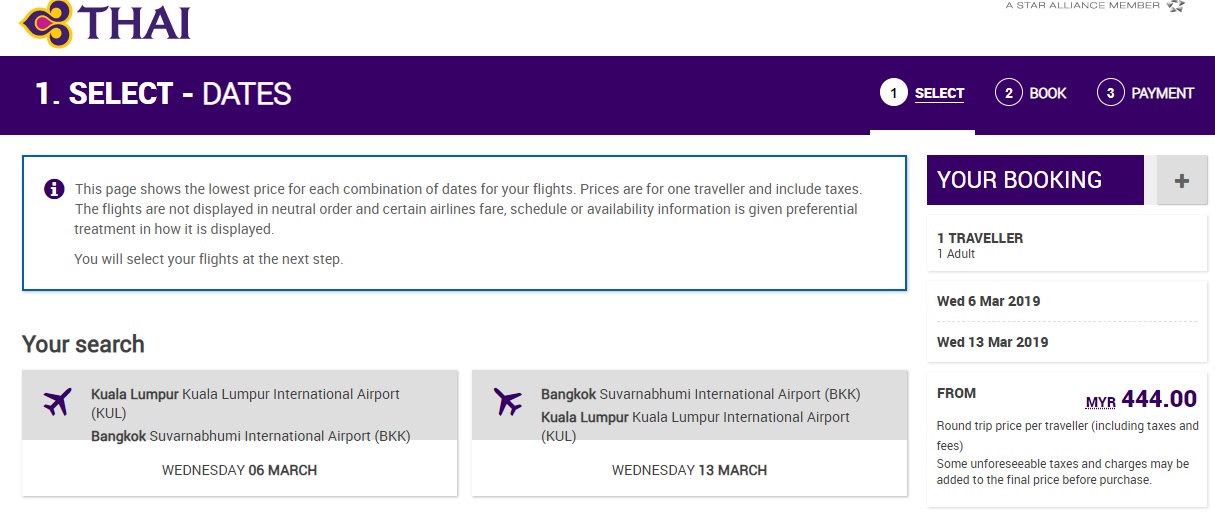Click the Wed 6 Mar 2019 booking date
This screenshot has width=1215, height=513.
[x=988, y=301]
